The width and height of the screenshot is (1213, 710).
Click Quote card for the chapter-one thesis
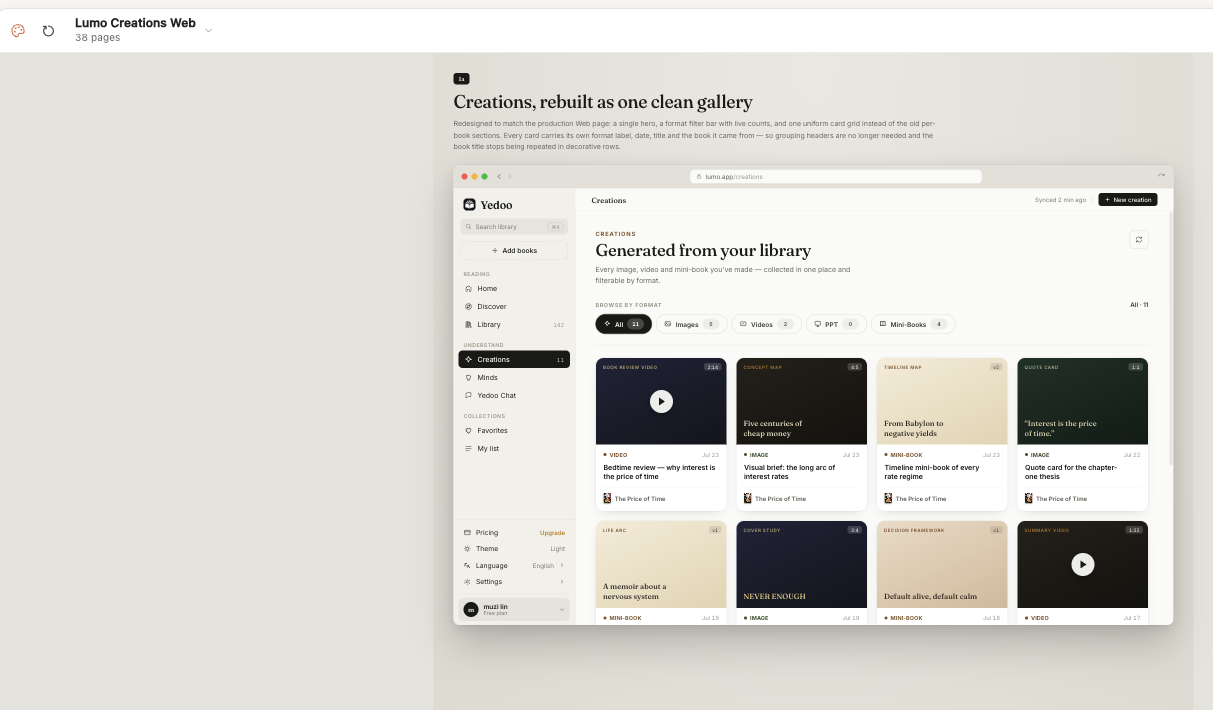coord(1071,472)
